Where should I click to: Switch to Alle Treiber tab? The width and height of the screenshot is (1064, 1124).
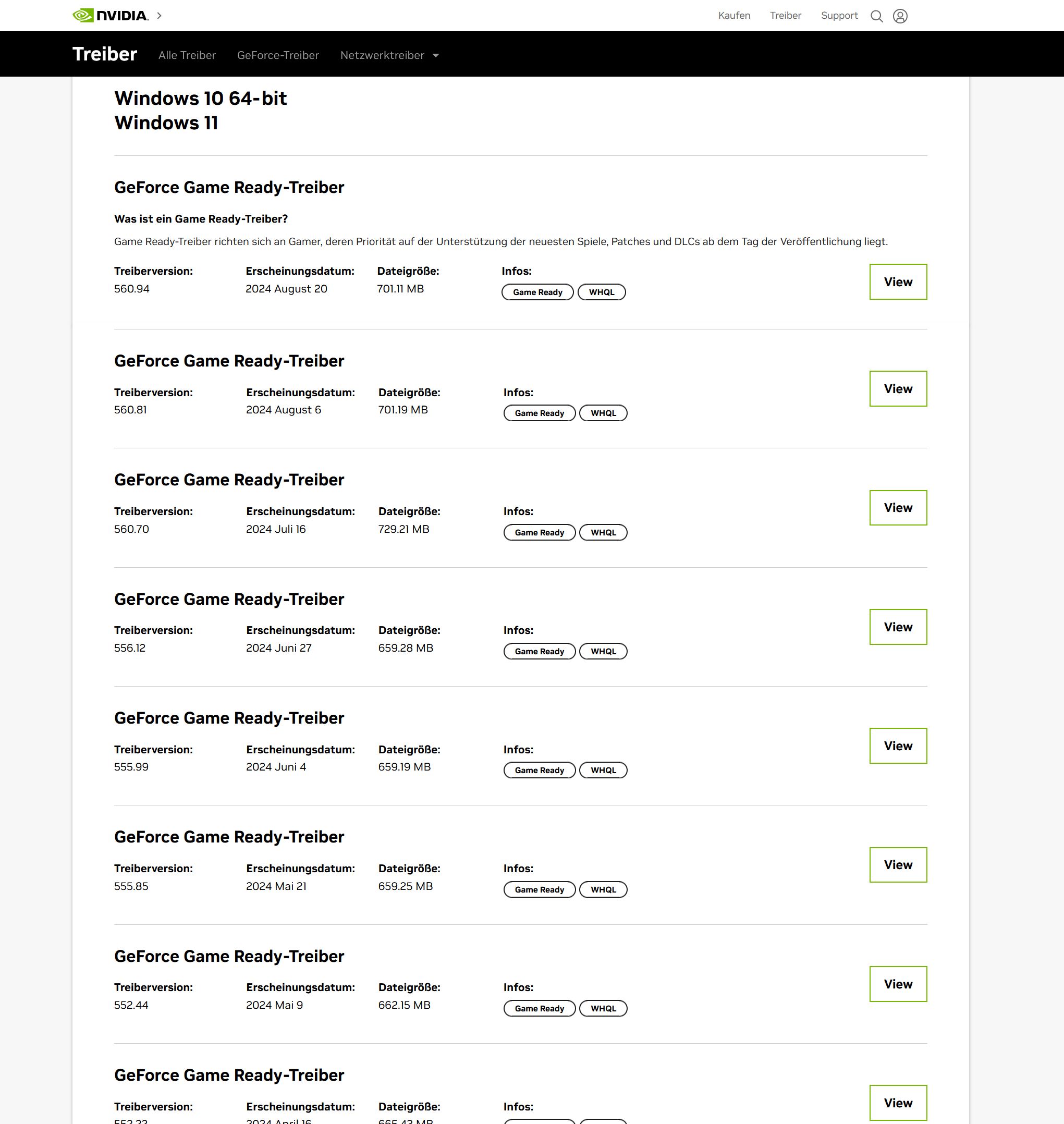click(187, 55)
